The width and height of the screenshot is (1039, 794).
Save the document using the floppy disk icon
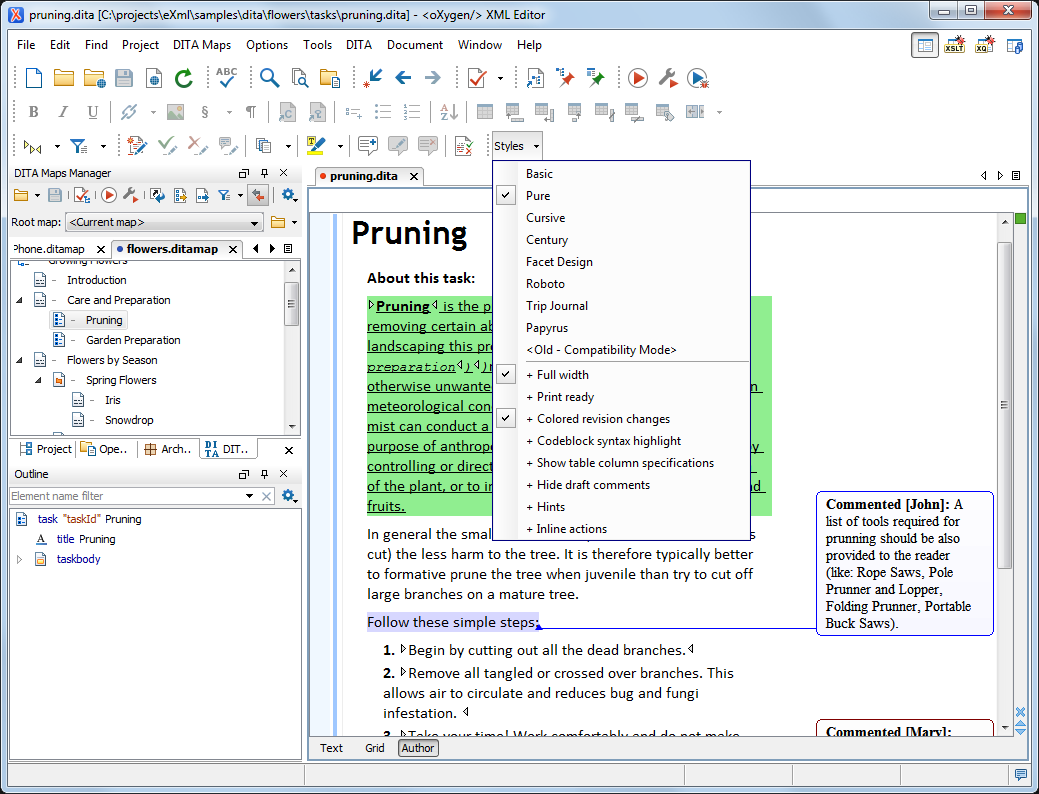coord(124,78)
